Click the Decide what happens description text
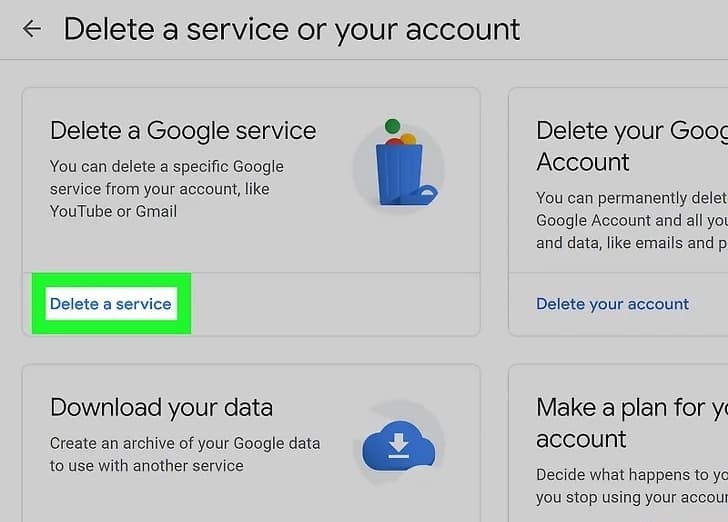728x522 pixels. 632,486
